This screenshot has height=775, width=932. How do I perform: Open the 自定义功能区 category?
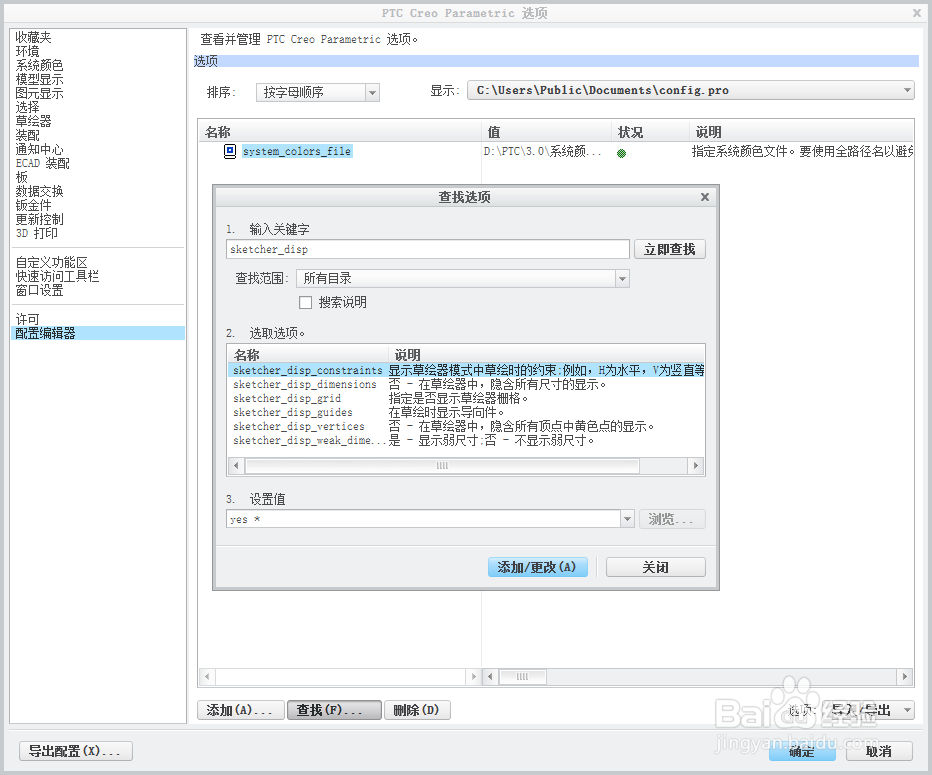pos(51,263)
